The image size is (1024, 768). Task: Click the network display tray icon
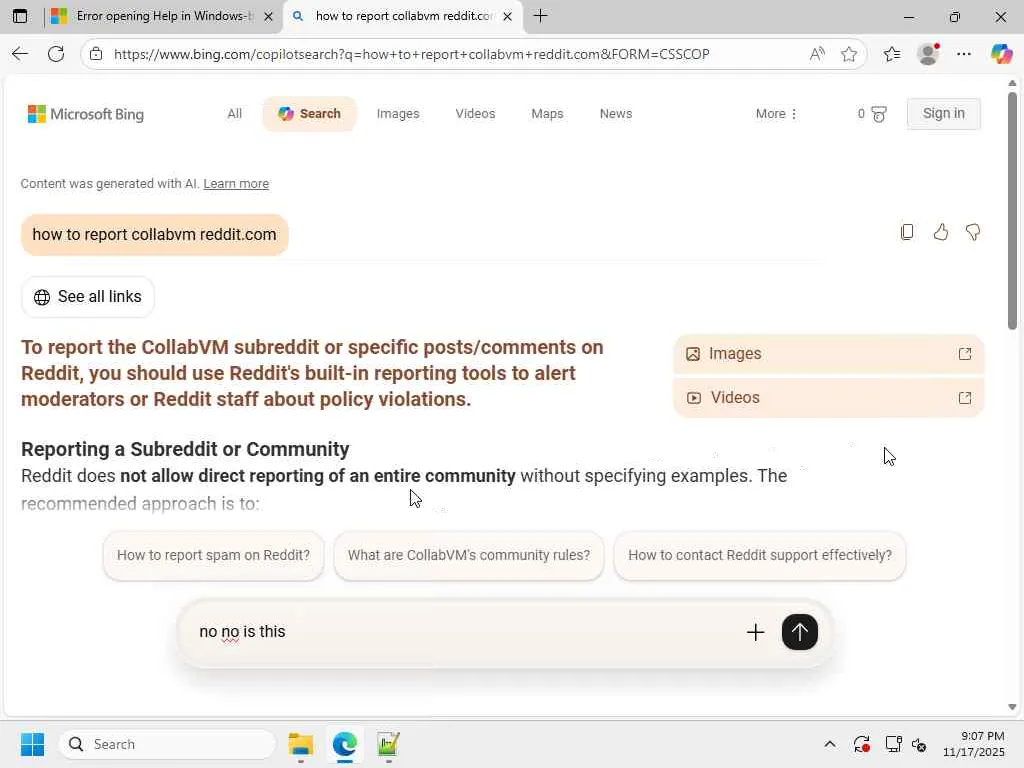(893, 744)
